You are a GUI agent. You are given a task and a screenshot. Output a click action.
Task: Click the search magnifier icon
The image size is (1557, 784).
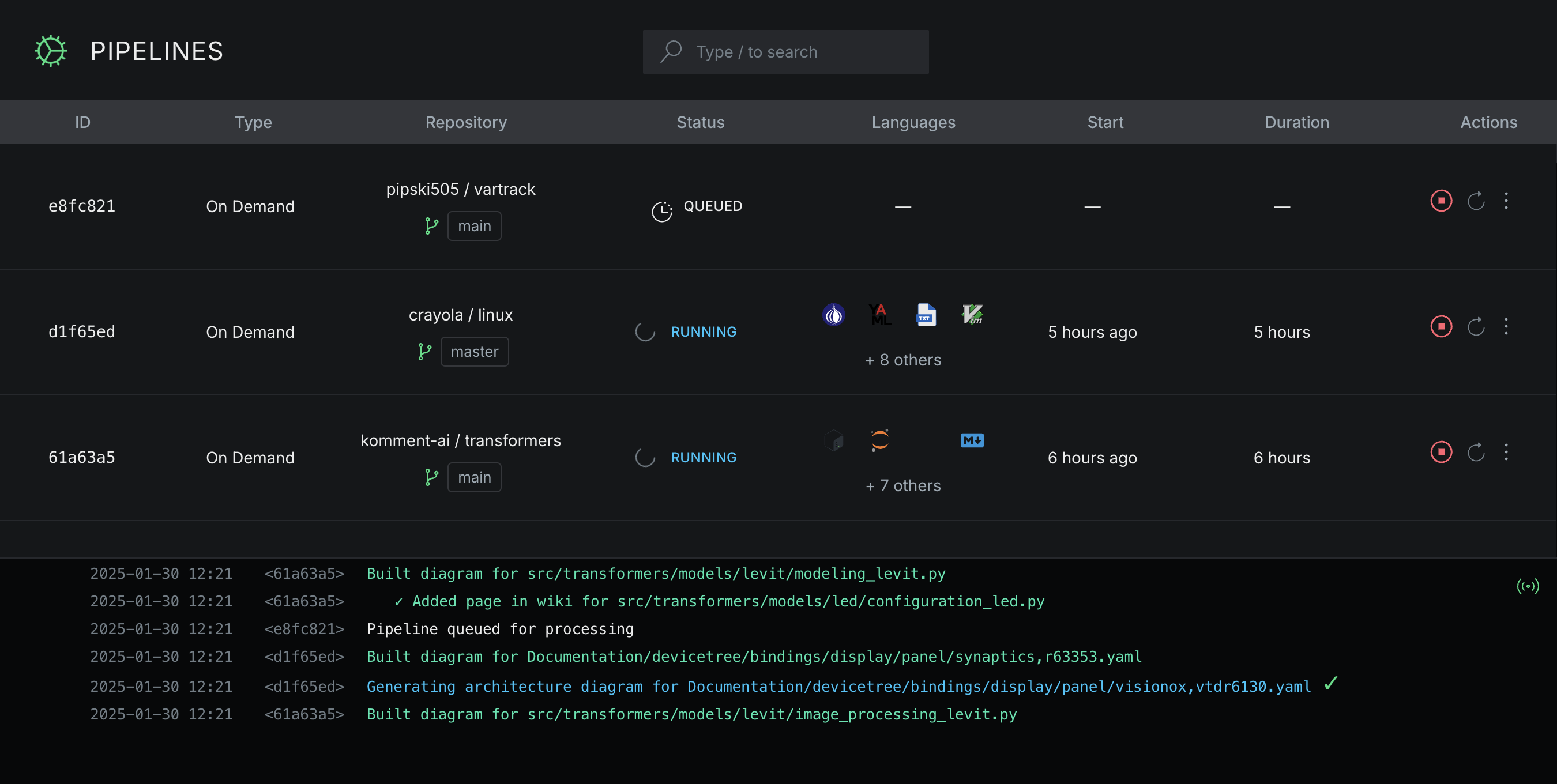click(x=671, y=51)
